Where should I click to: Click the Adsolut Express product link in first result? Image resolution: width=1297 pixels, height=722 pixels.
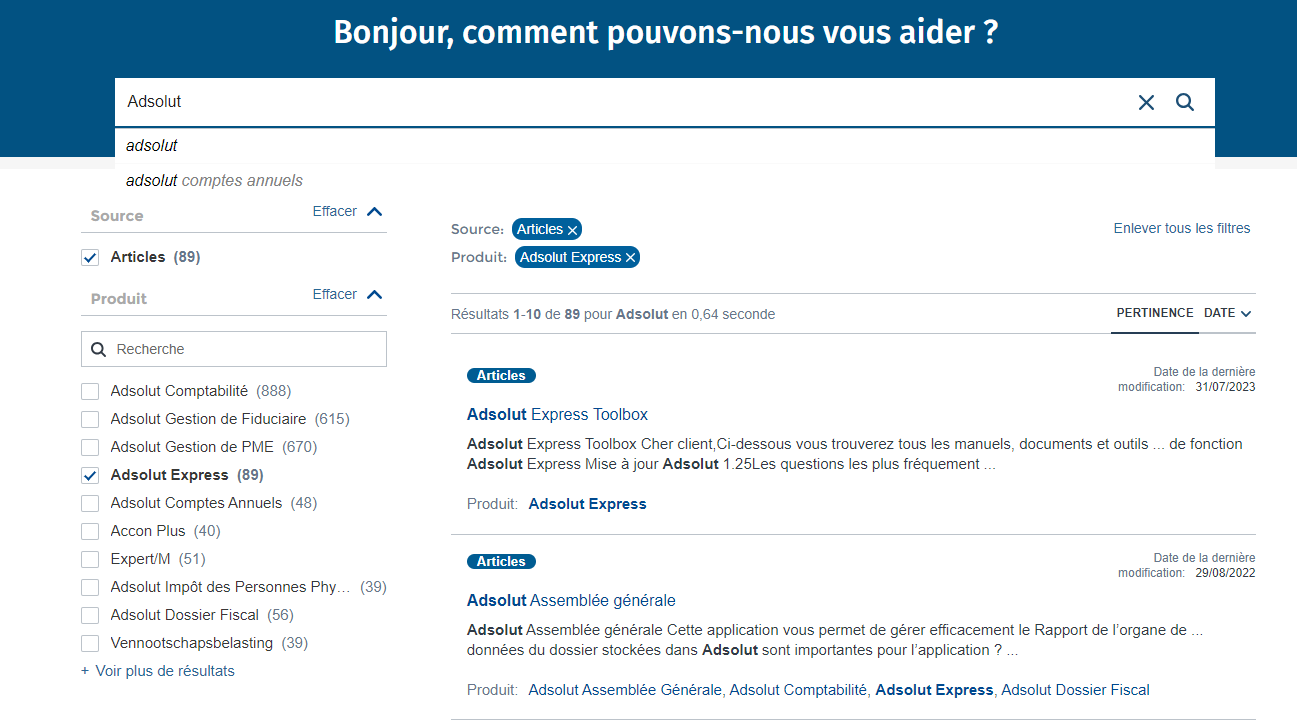pyautogui.click(x=587, y=504)
